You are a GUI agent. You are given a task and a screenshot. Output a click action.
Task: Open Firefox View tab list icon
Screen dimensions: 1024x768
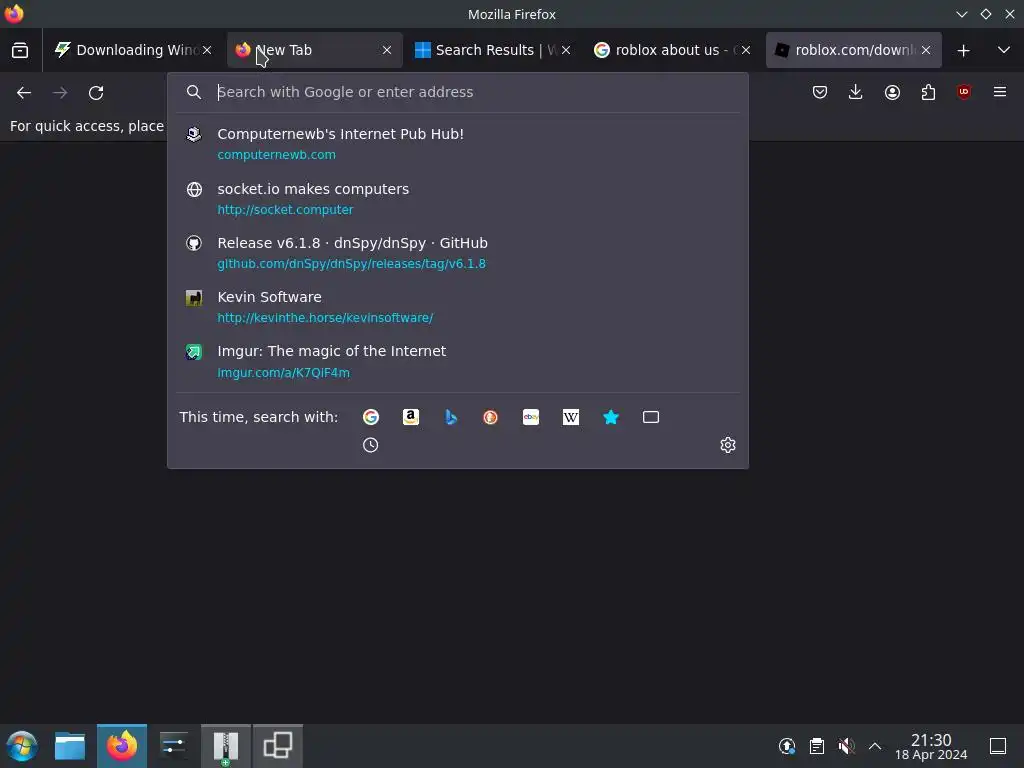[x=20, y=50]
